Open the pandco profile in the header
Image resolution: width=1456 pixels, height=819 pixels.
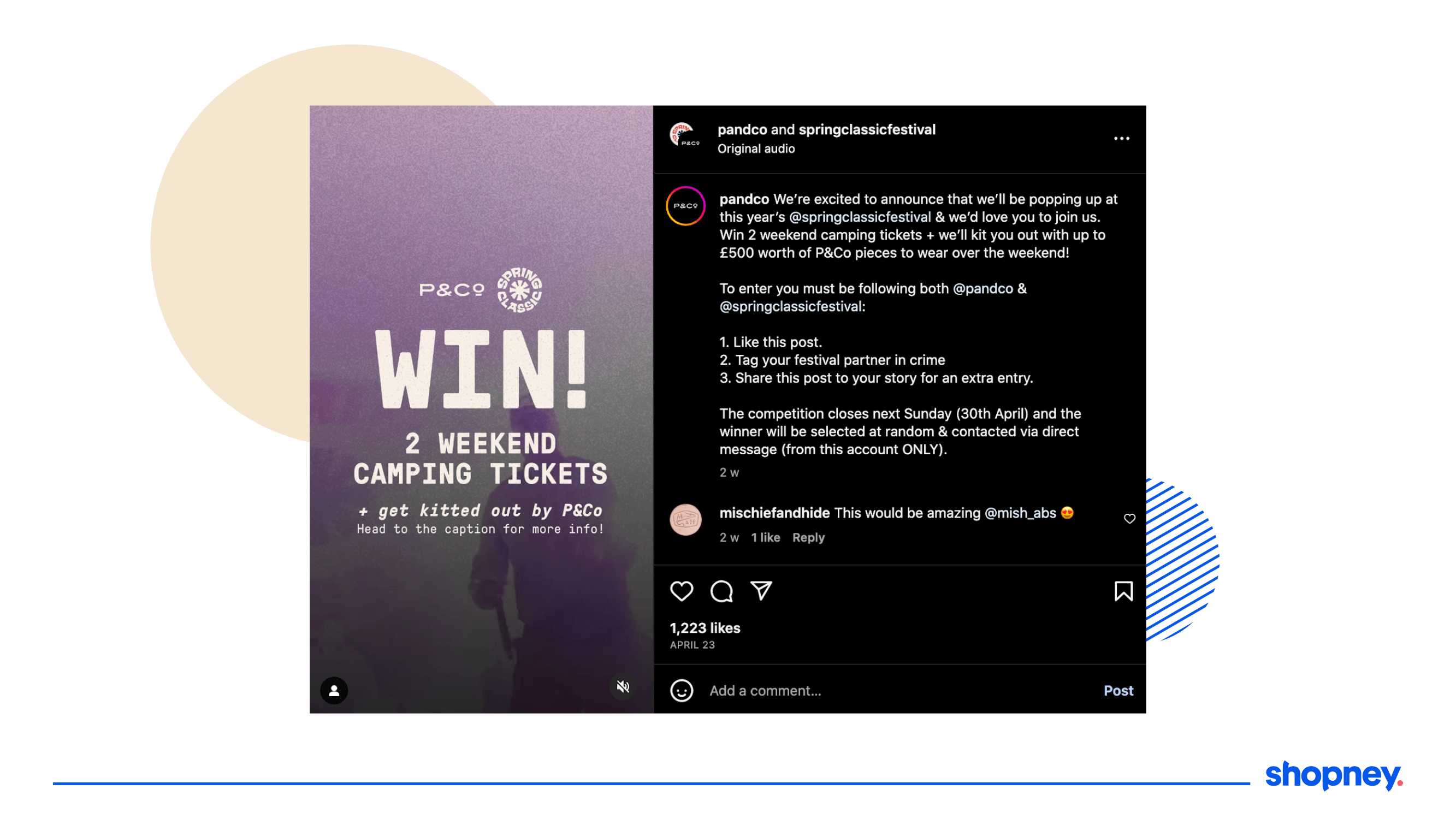click(x=742, y=129)
